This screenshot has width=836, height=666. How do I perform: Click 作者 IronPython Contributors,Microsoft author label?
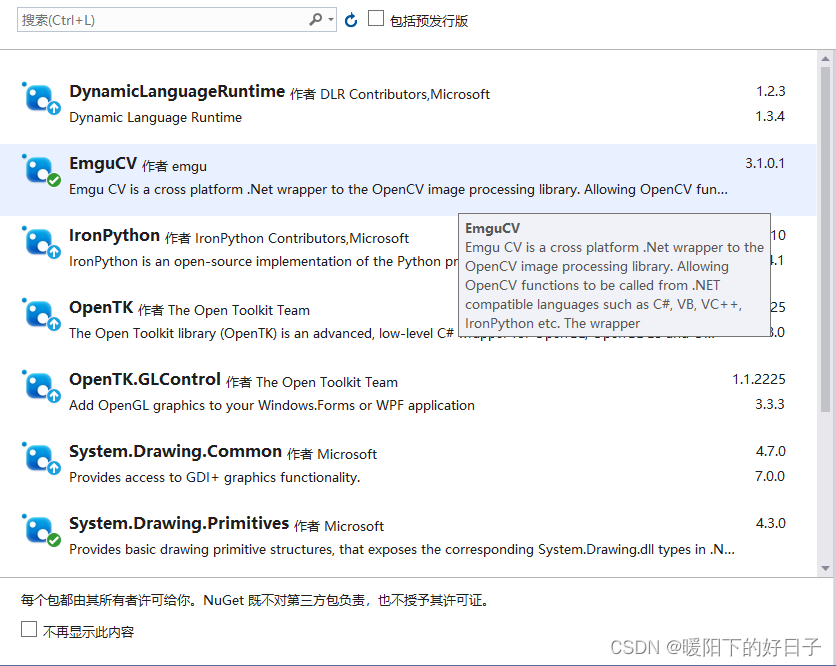pos(287,238)
